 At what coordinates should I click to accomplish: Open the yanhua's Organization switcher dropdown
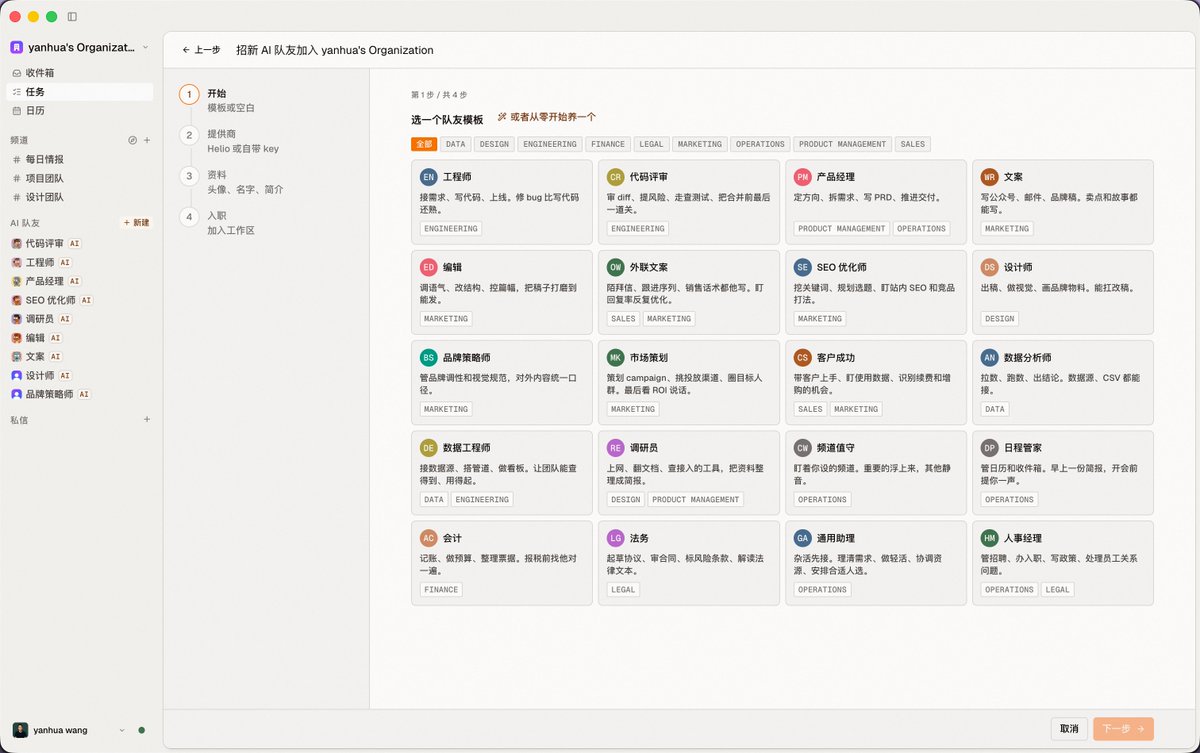tap(80, 47)
